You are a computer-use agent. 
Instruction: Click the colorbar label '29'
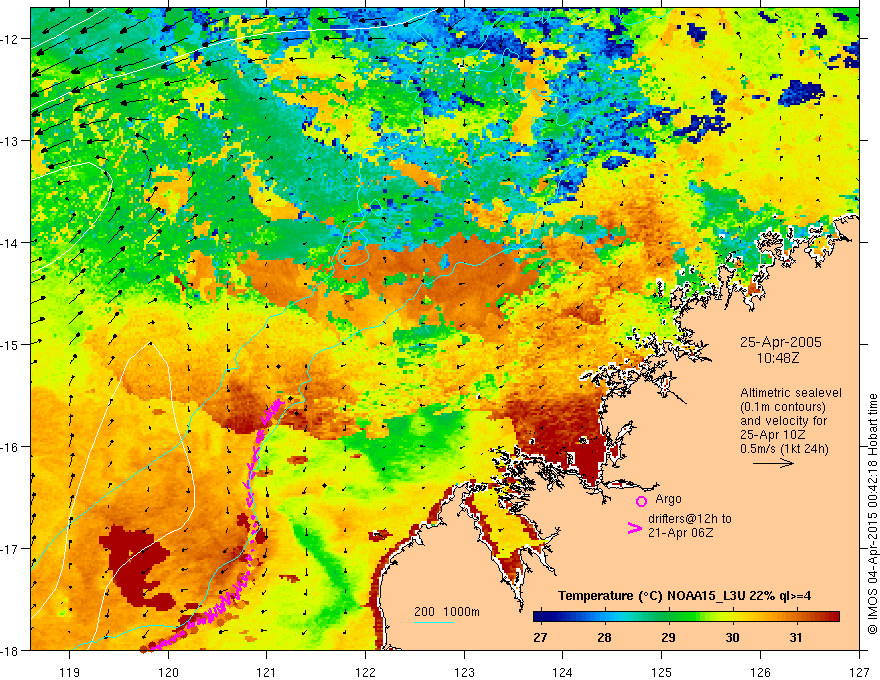coord(668,638)
